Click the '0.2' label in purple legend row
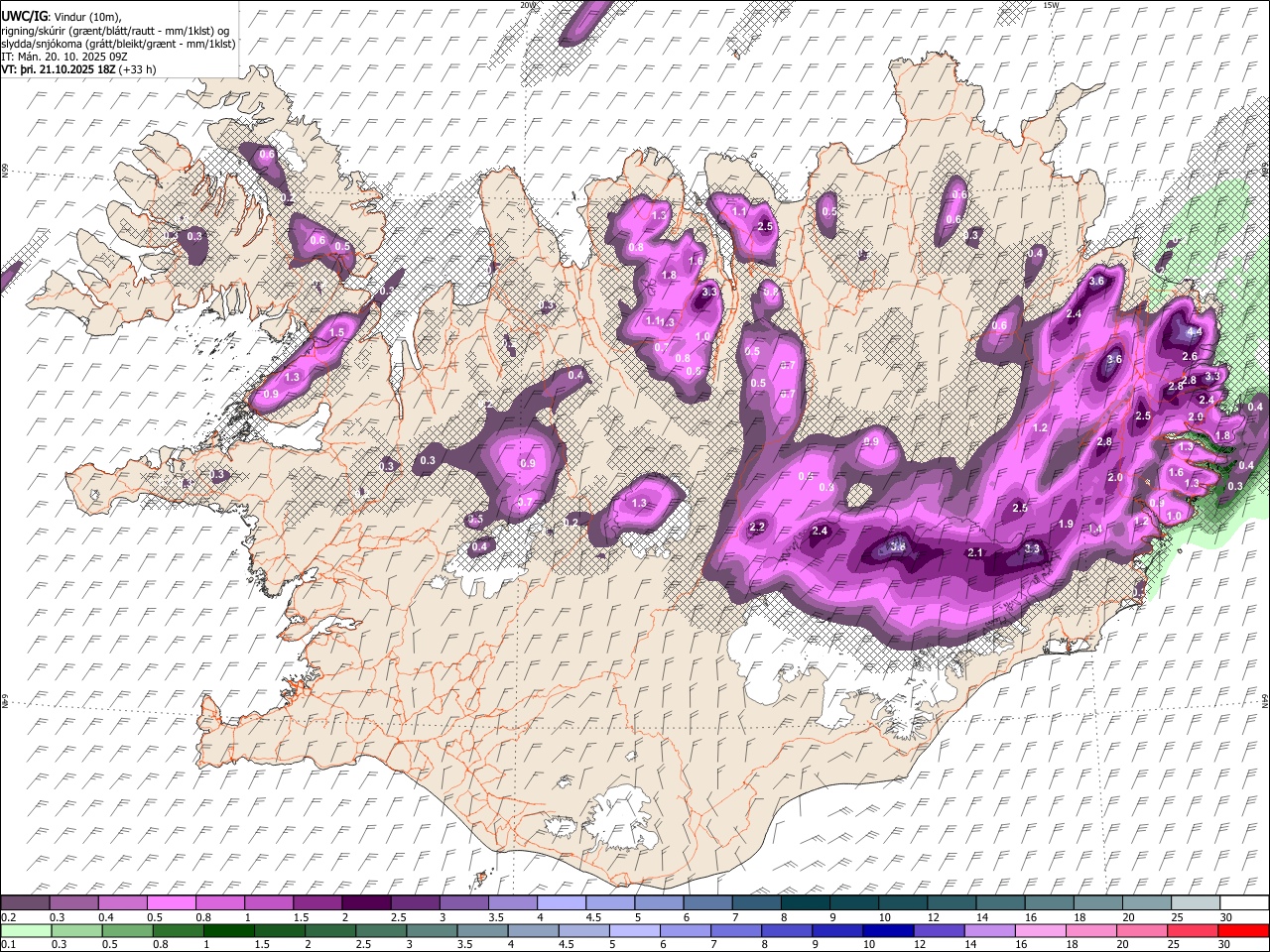 [x=8, y=917]
